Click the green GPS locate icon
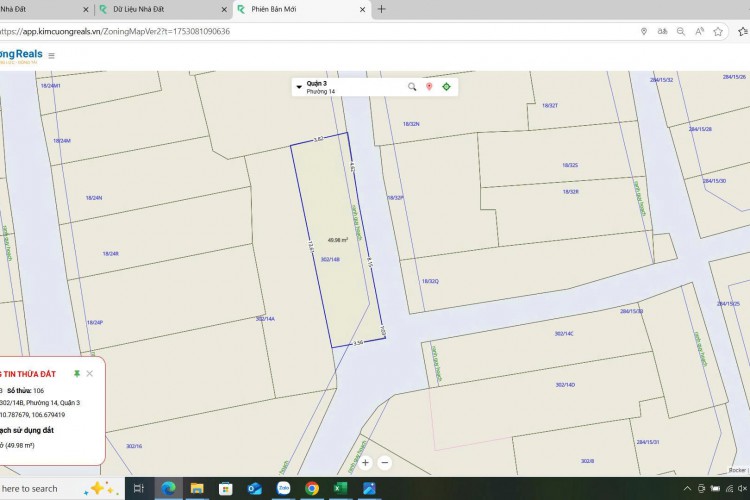Screen dimensions: 750x500 (446, 87)
